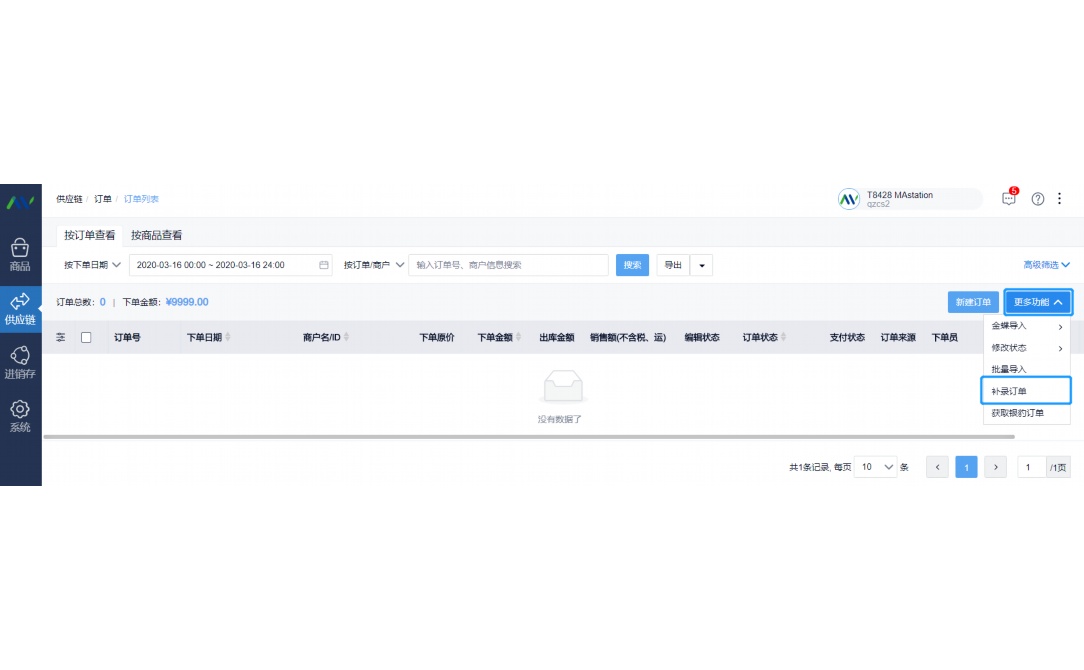Open the 进销存 module in the sidebar
Viewport: 1084px width, 670px height.
click(x=20, y=361)
